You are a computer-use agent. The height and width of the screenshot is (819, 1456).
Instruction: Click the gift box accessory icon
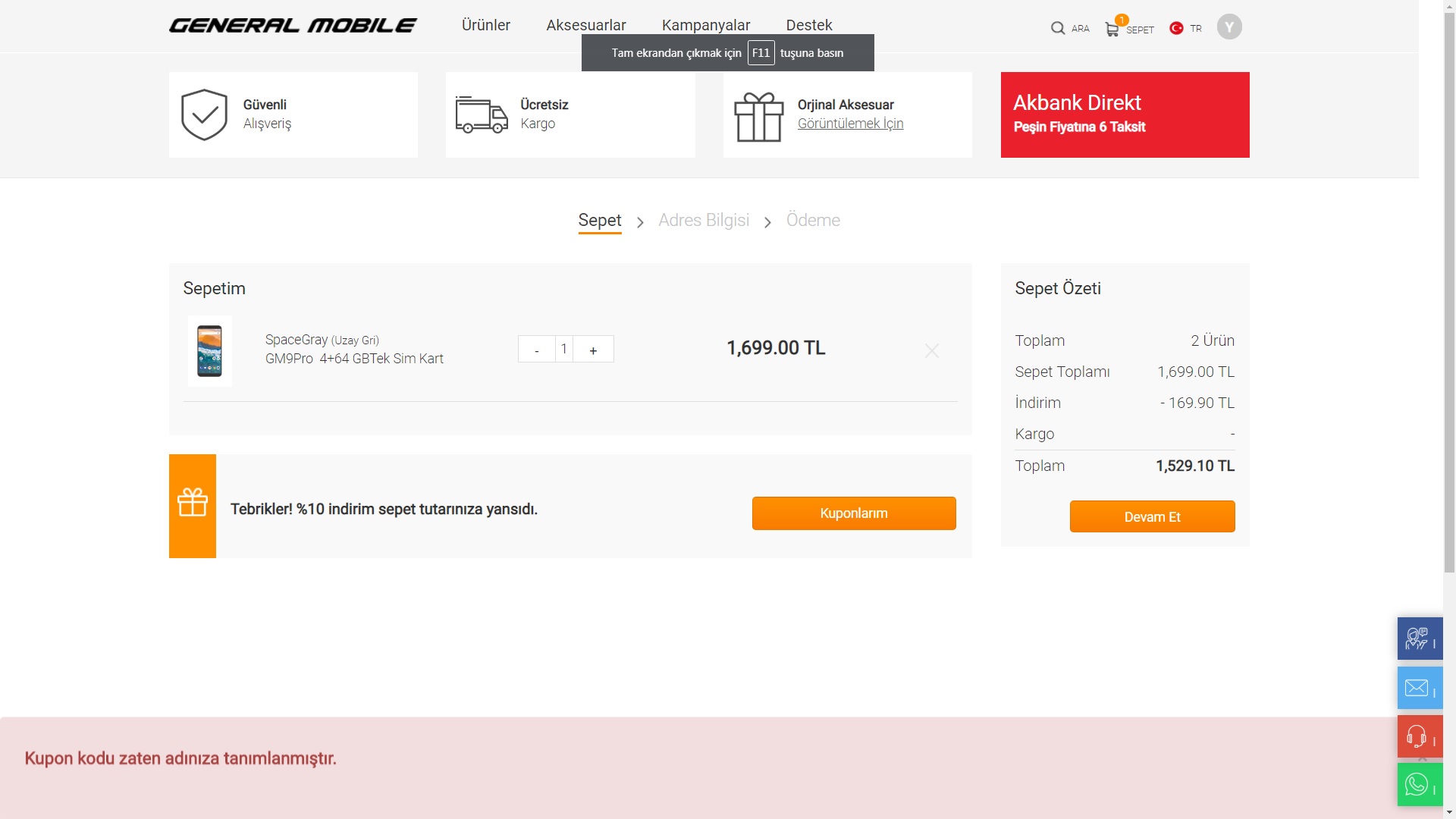coord(758,117)
